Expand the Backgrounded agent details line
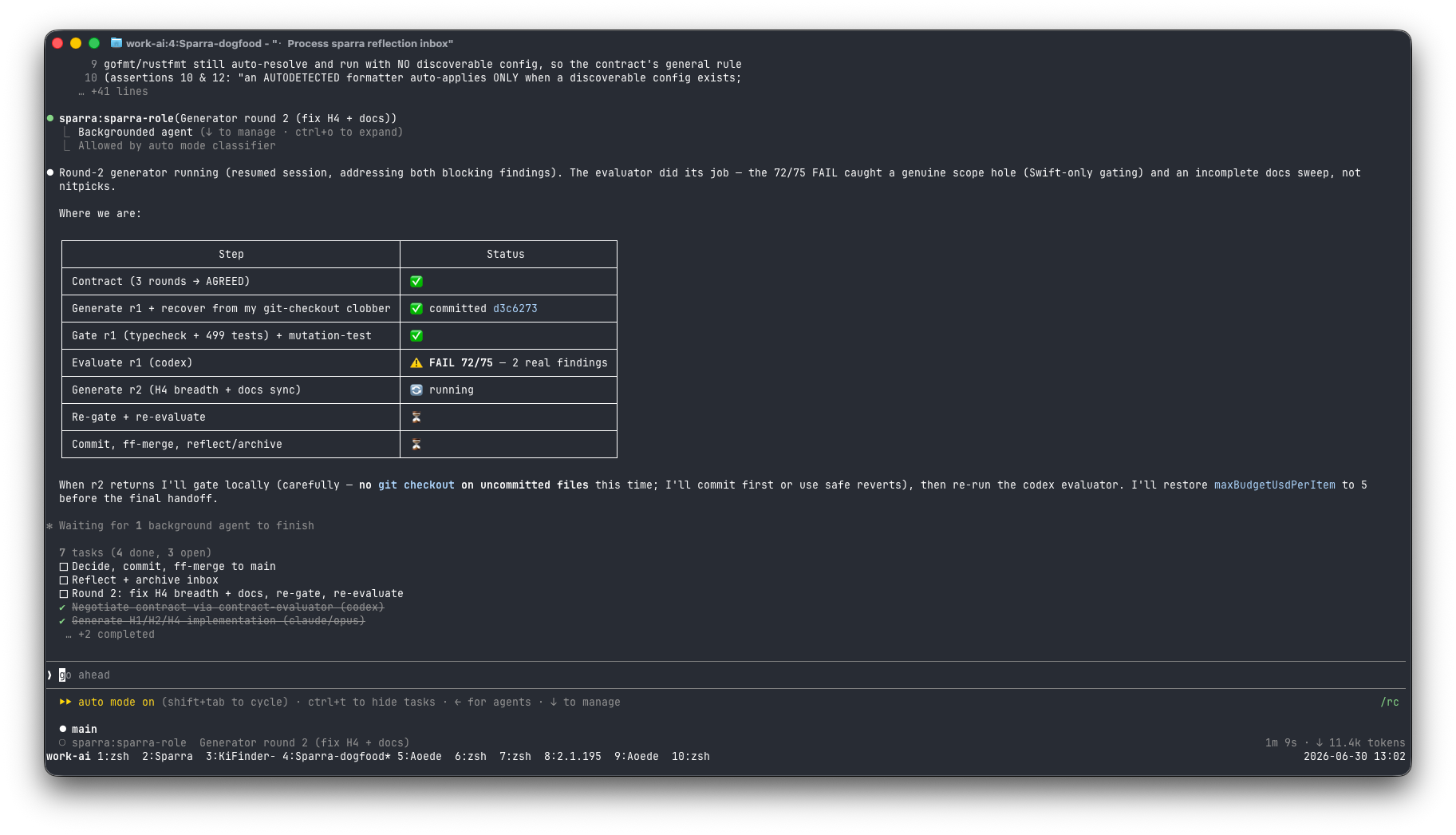 coord(240,132)
